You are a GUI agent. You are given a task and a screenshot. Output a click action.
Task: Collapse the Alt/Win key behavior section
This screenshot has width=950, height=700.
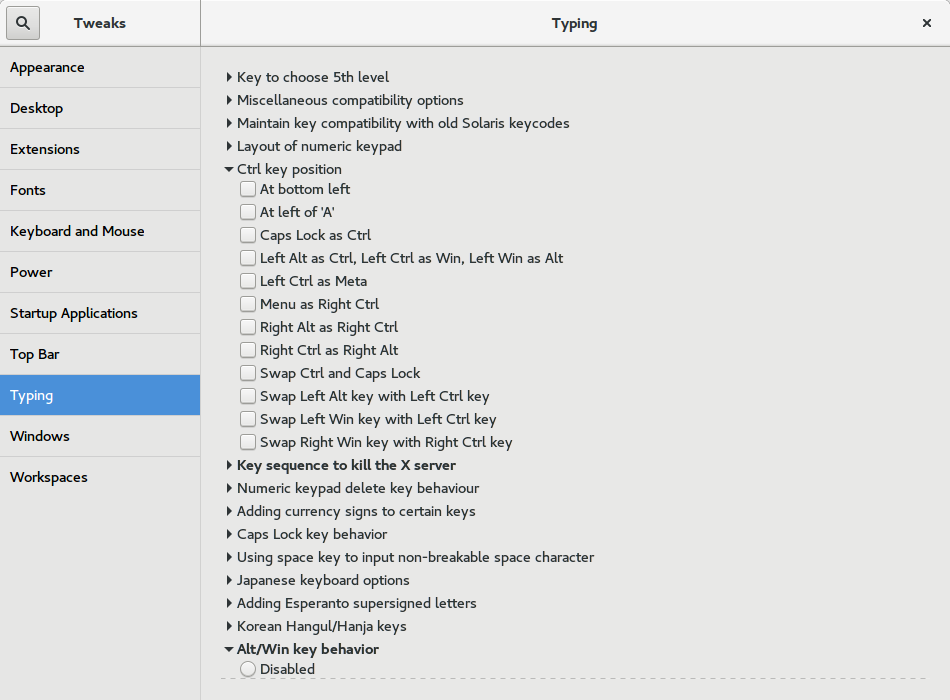click(x=229, y=649)
